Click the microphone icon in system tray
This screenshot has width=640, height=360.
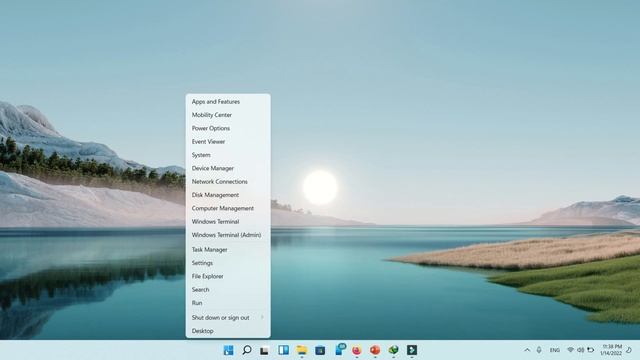click(539, 350)
